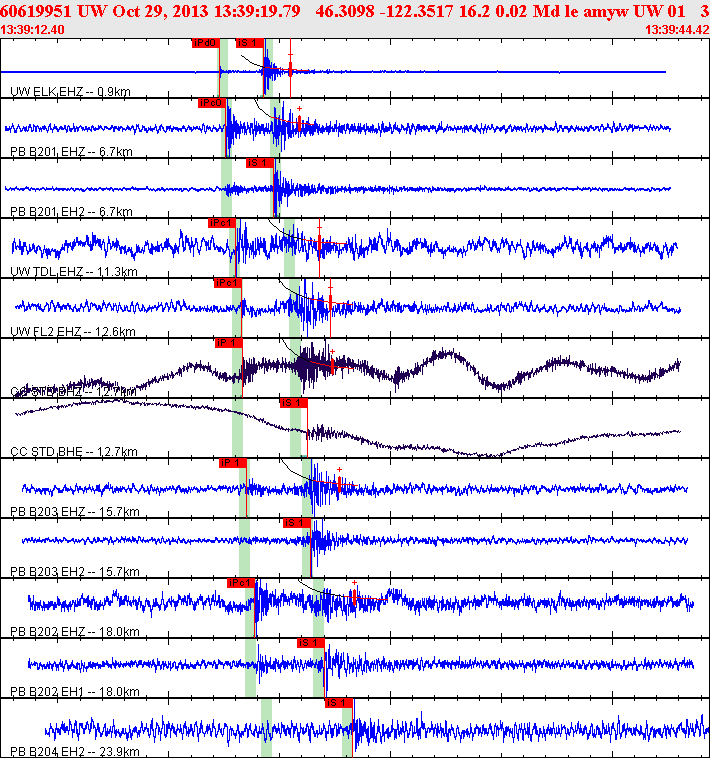Select the iPc1 pick on TDL EHZ
Image resolution: width=710 pixels, height=758 pixels.
(222, 223)
